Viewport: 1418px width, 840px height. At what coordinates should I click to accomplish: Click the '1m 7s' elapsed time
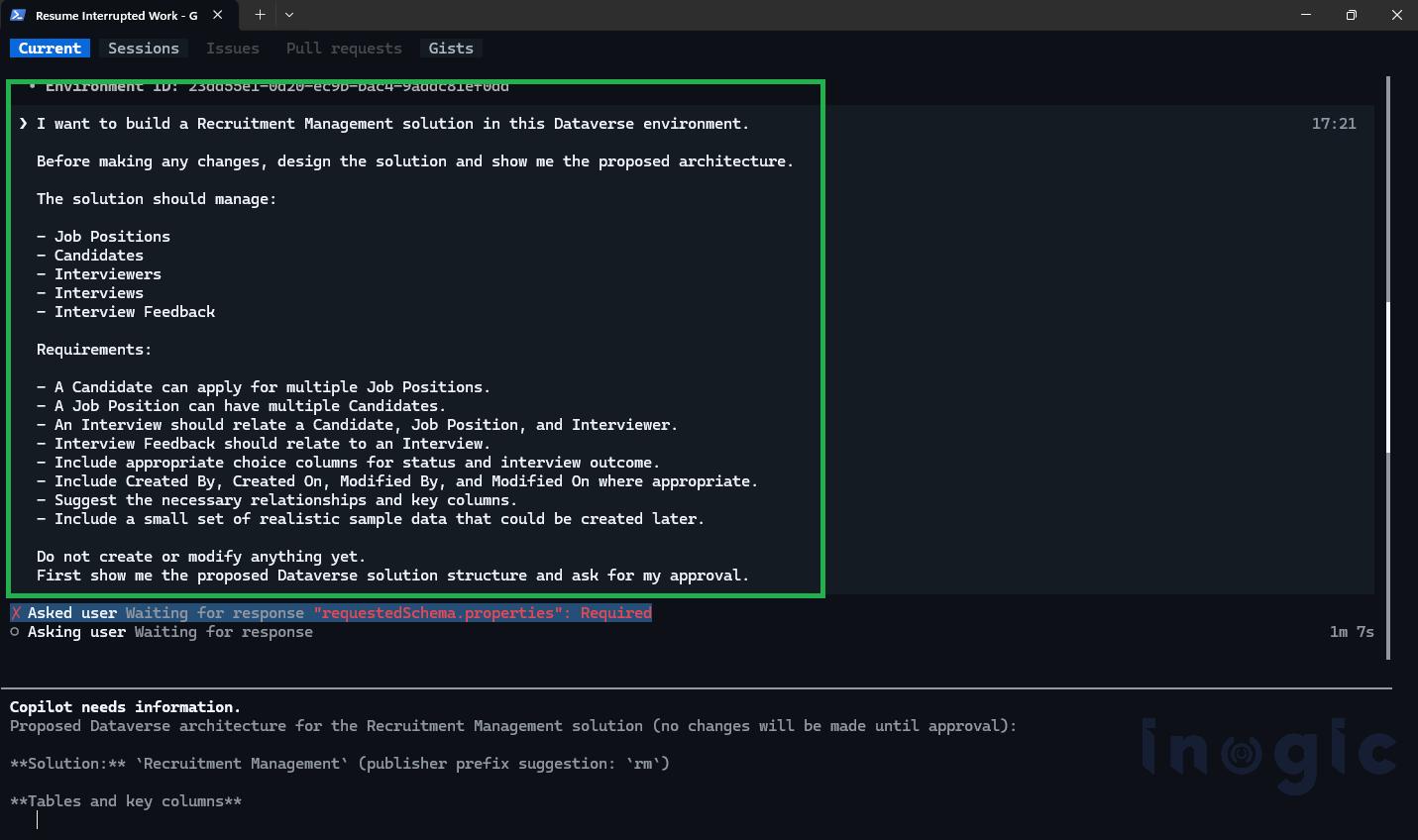coord(1352,632)
